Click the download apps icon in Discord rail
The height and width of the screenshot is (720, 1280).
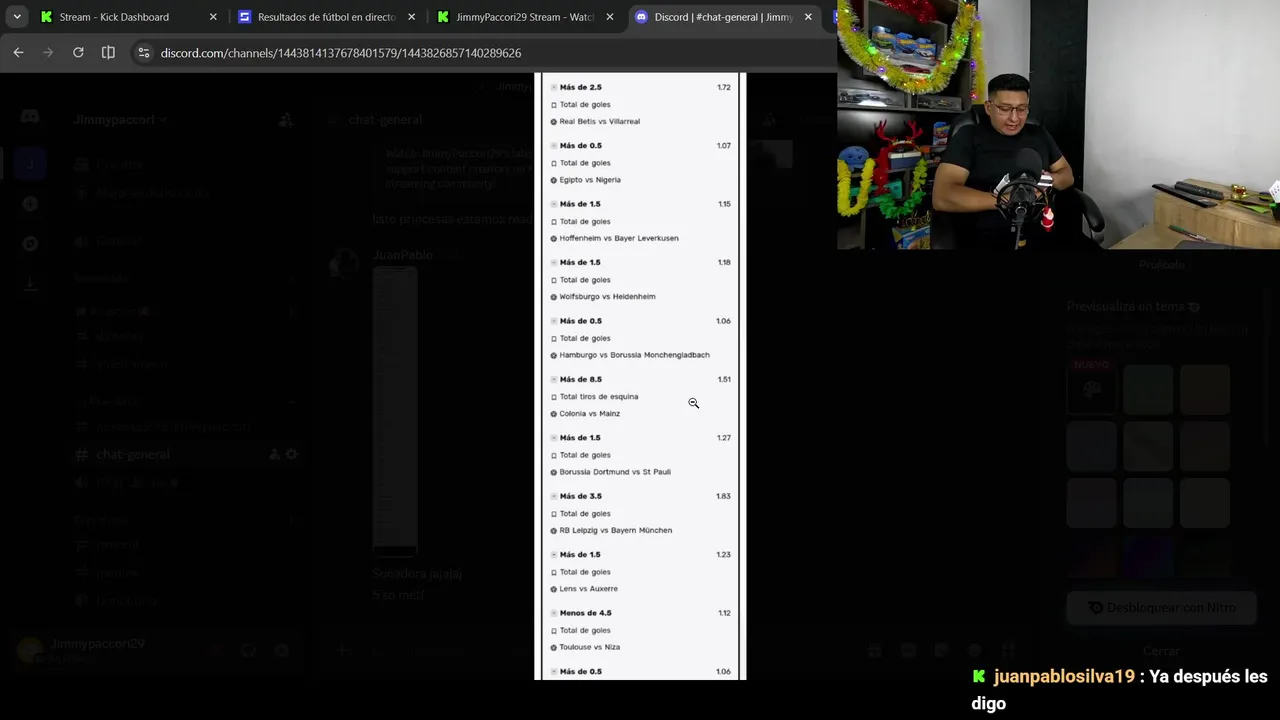30,283
